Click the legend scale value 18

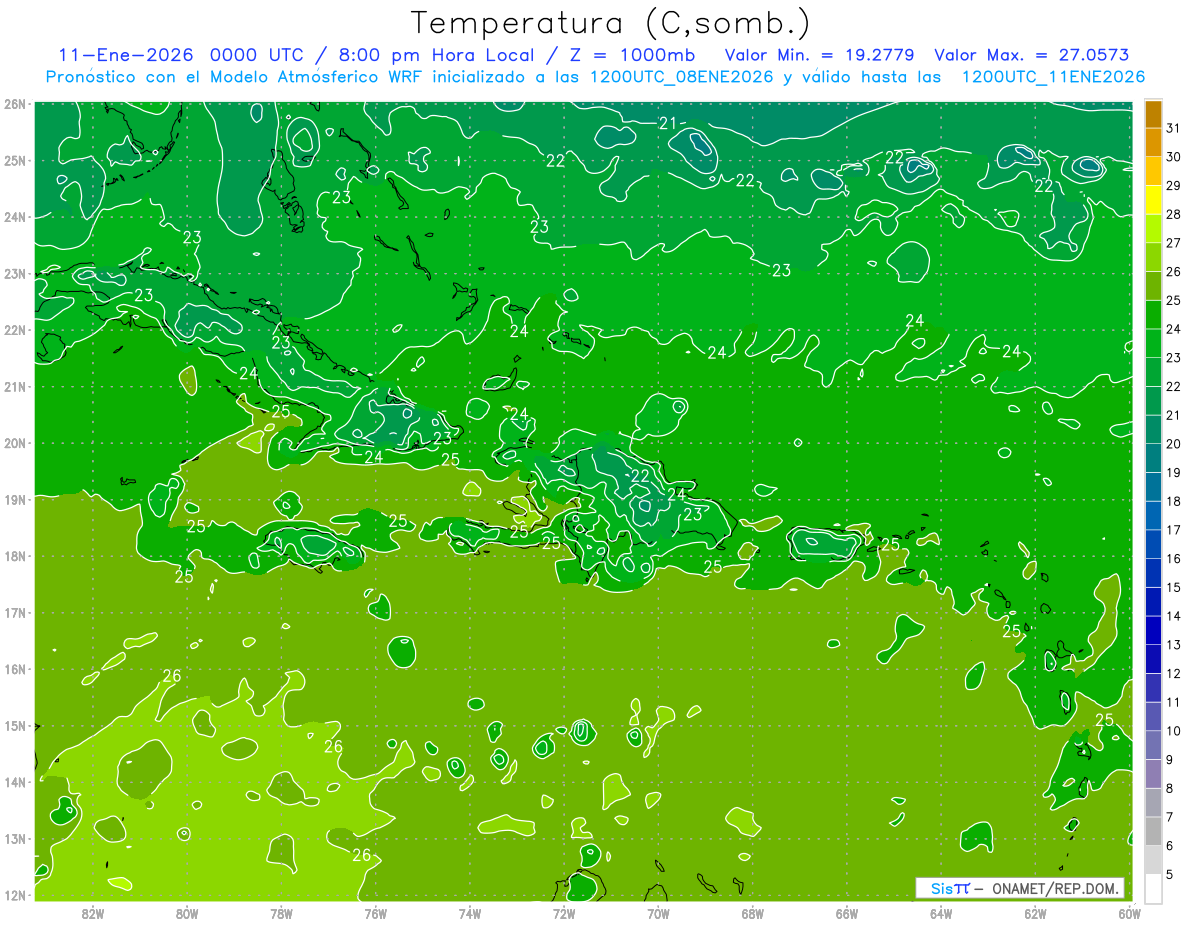(x=1172, y=501)
